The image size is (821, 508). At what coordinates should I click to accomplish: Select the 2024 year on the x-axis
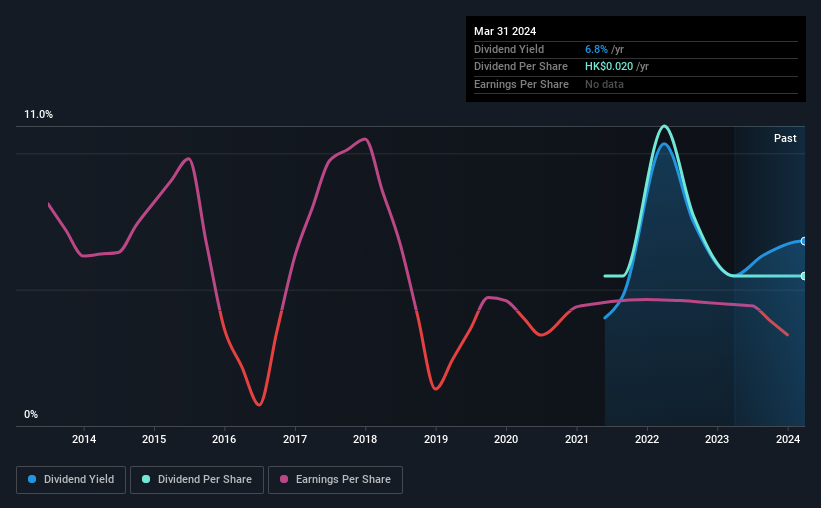(787, 439)
